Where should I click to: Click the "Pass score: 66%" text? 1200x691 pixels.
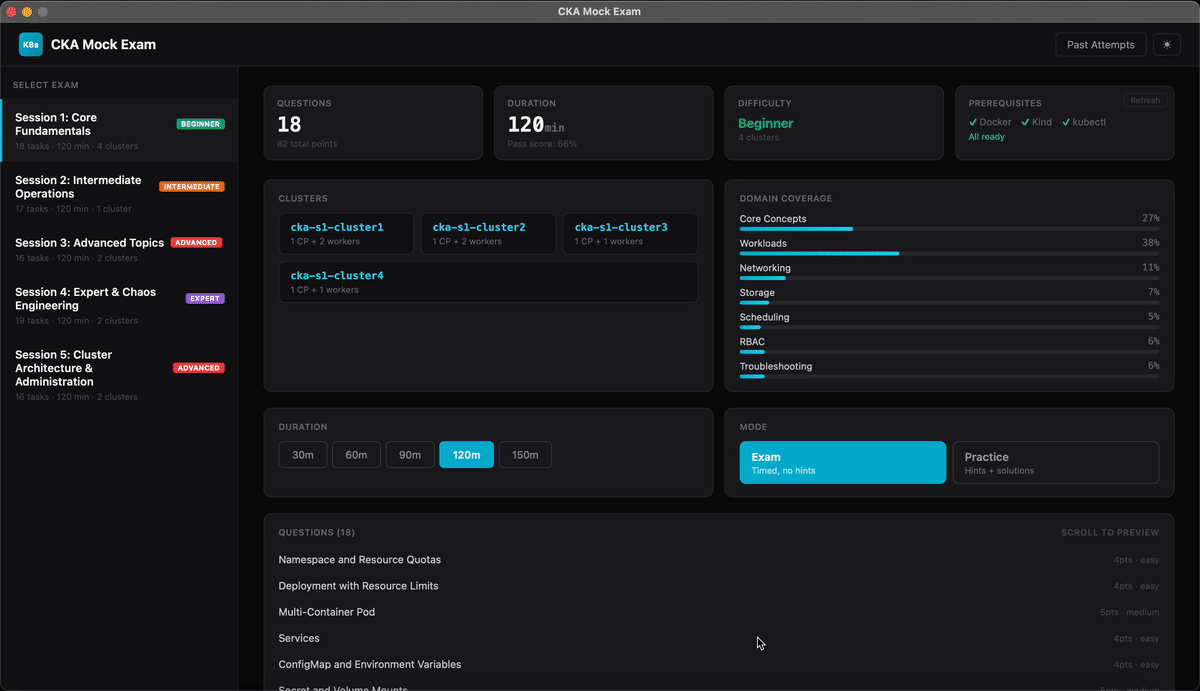(x=542, y=144)
